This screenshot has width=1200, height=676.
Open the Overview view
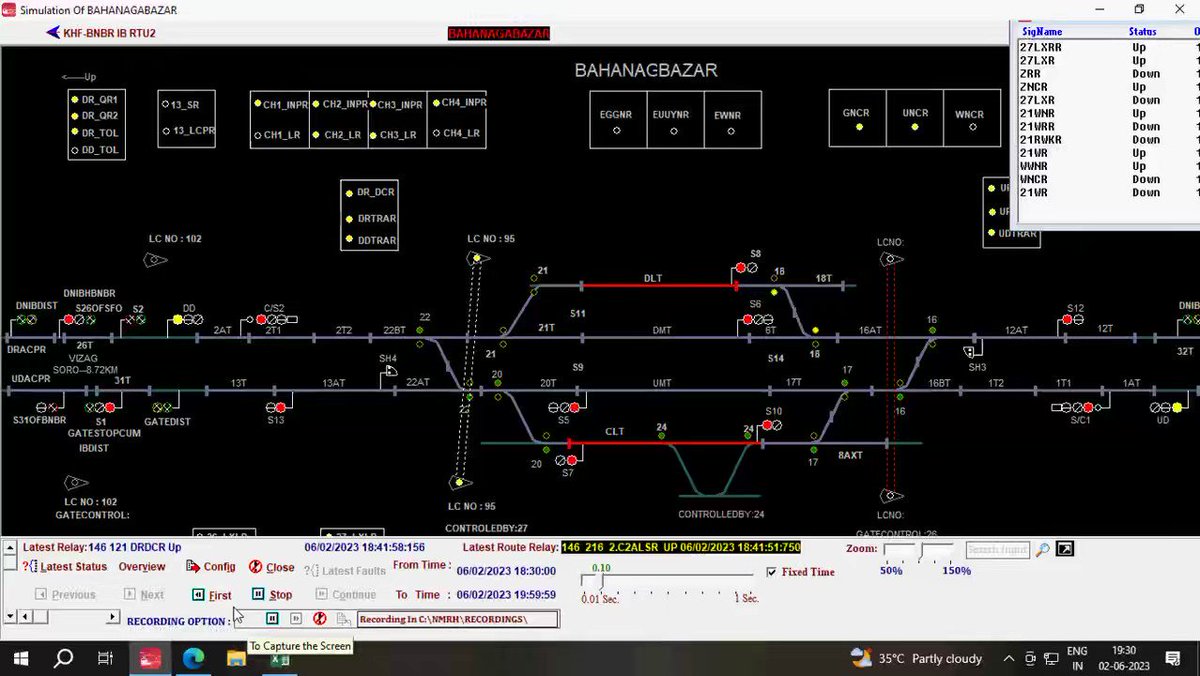[142, 567]
